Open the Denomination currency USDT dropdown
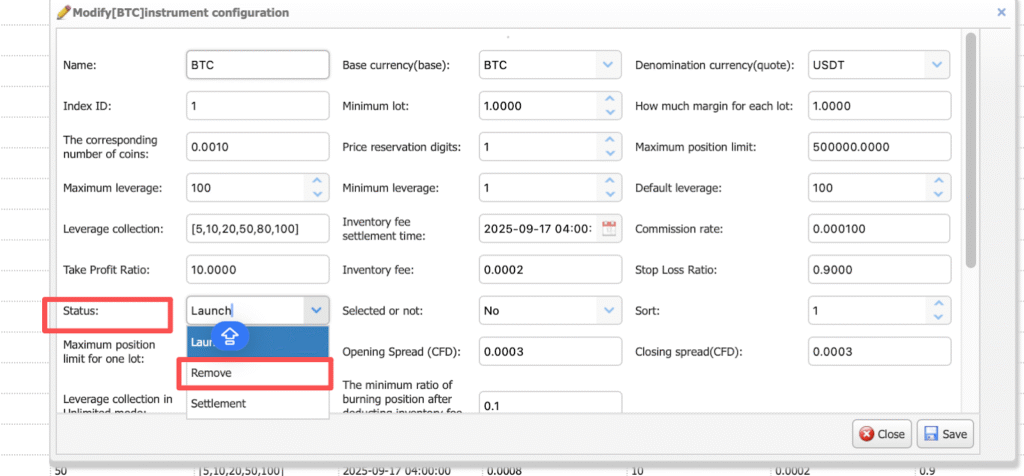1024x476 pixels. [936, 65]
